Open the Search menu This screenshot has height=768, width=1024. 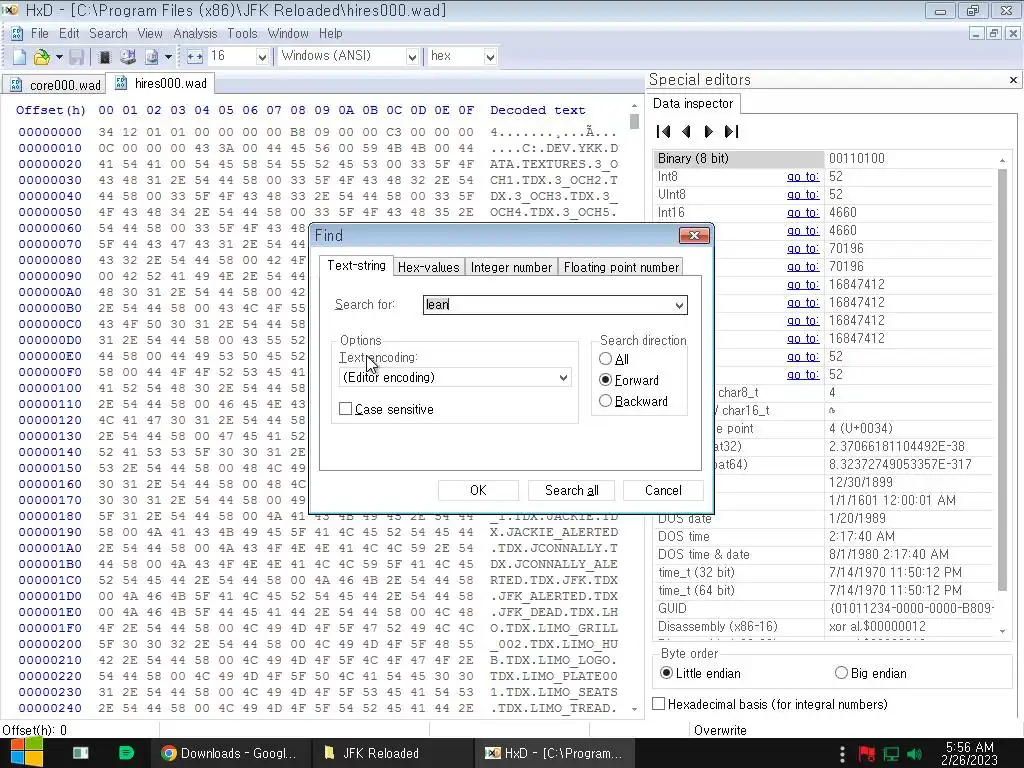108,33
